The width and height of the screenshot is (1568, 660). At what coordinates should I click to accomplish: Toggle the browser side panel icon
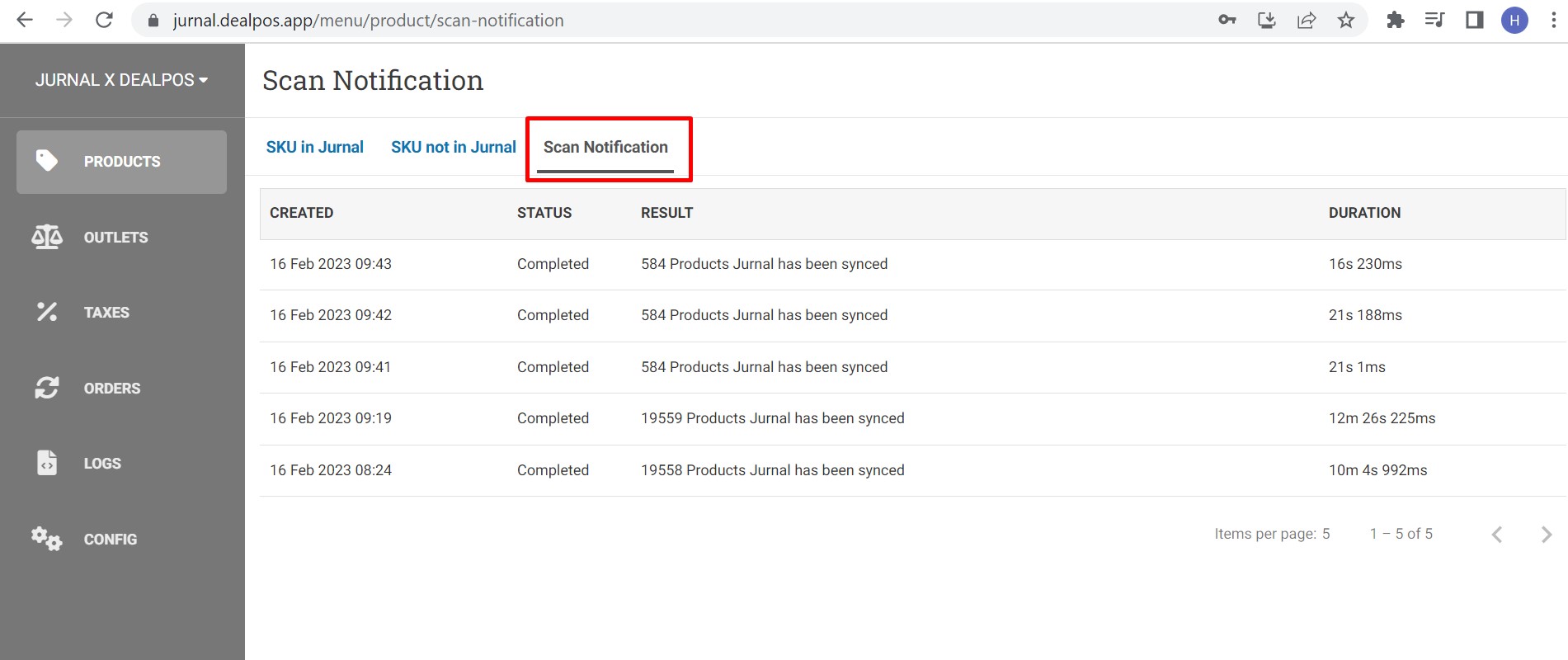1475,20
